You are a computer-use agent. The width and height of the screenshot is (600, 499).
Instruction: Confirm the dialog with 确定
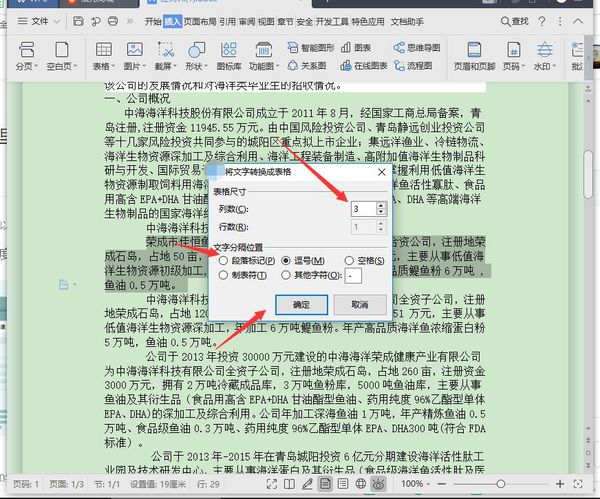pos(302,305)
